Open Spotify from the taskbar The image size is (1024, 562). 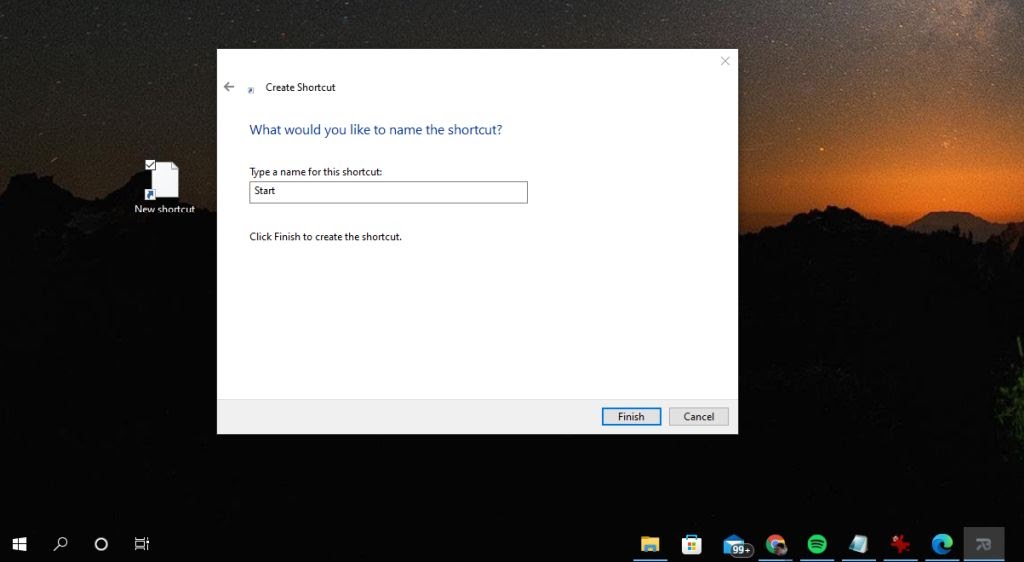(817, 544)
